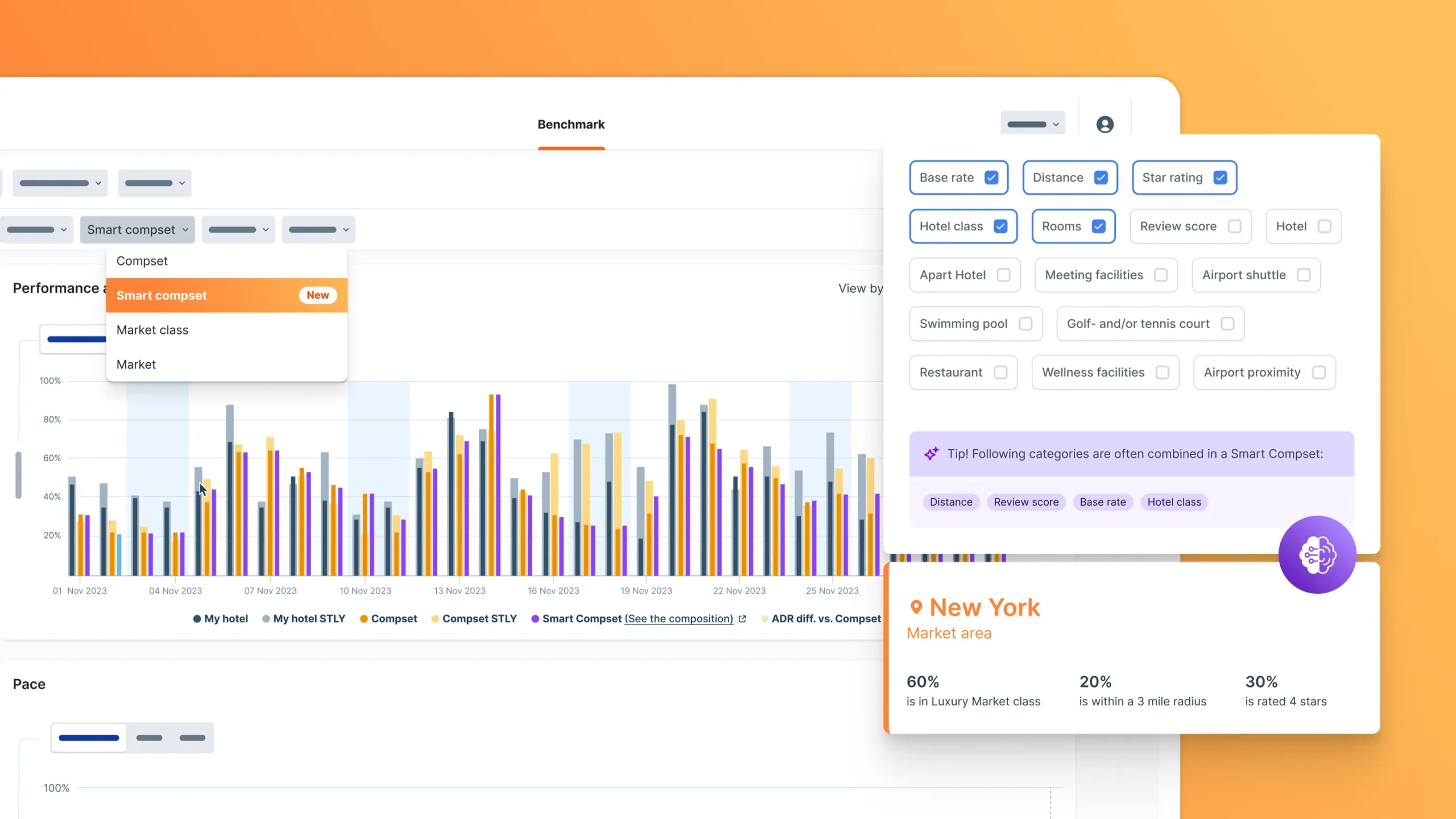The image size is (1456, 819).
Task: Tick the Swimming pool checkbox
Action: tap(1025, 324)
